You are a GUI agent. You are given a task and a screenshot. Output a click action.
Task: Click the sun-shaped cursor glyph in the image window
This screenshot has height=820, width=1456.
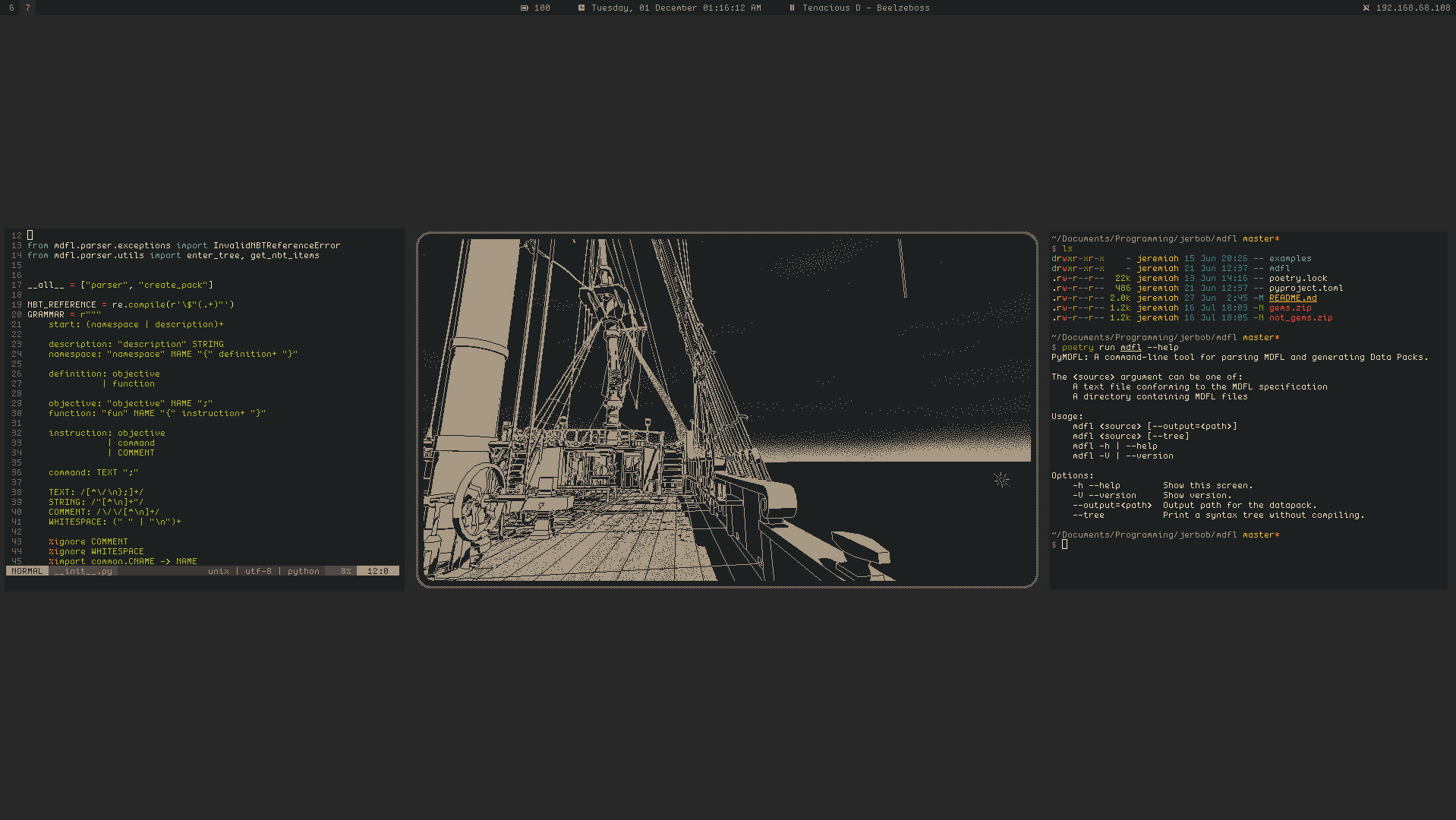pyautogui.click(x=1001, y=479)
